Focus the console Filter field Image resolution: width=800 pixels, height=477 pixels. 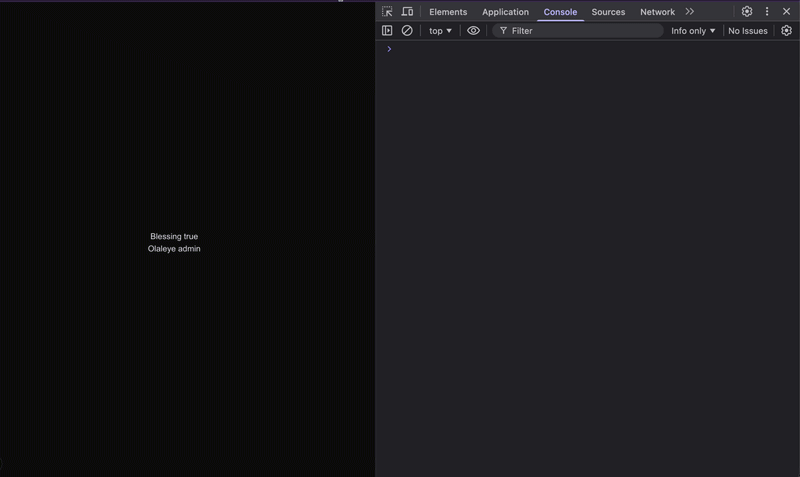coord(578,31)
